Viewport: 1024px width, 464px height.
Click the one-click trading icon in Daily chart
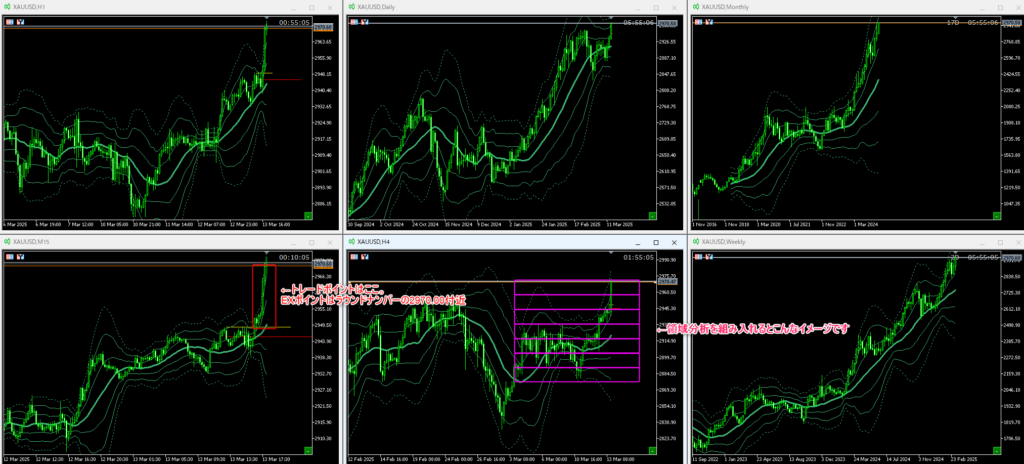353,20
